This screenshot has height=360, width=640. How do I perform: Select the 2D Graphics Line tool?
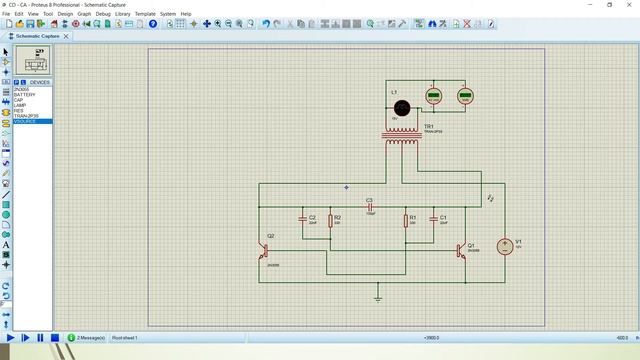(6, 195)
